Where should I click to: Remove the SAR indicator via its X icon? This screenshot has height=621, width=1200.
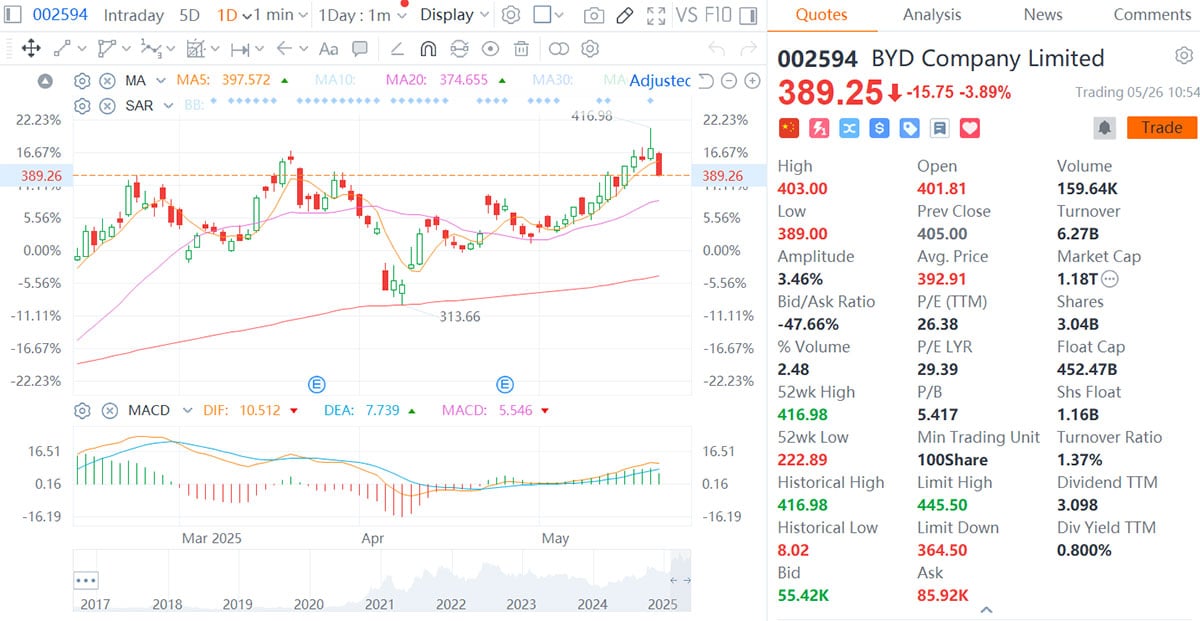tap(108, 106)
